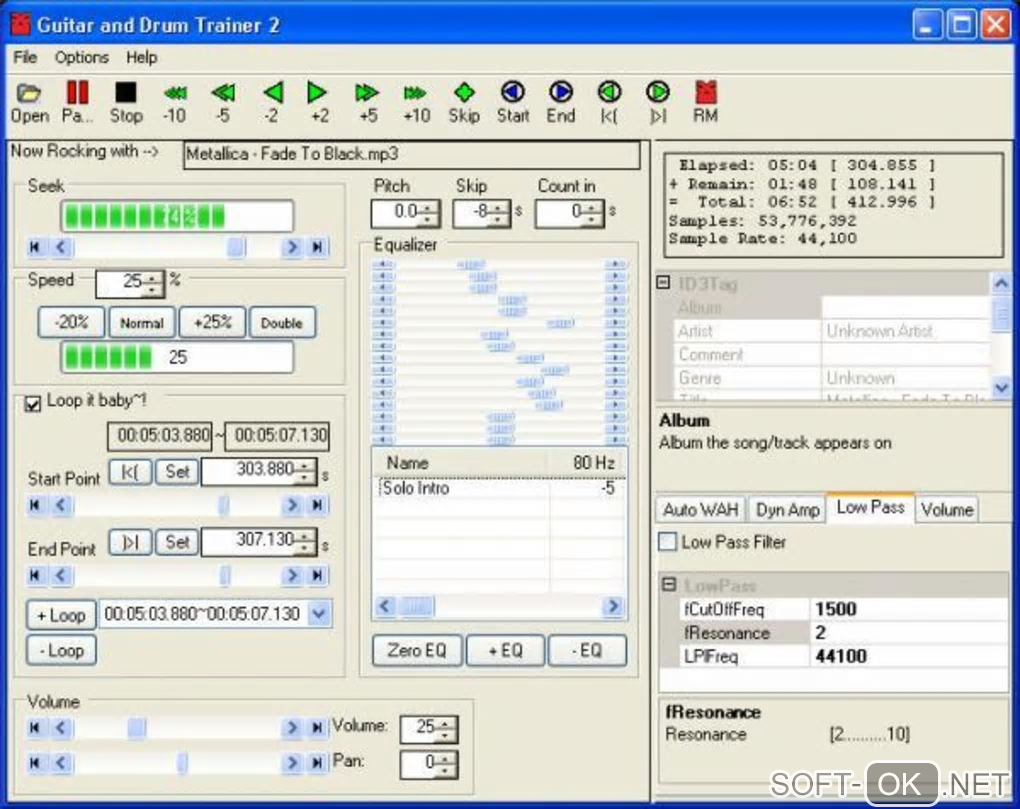
Task: Click the Pan slider thumb
Action: click(182, 762)
